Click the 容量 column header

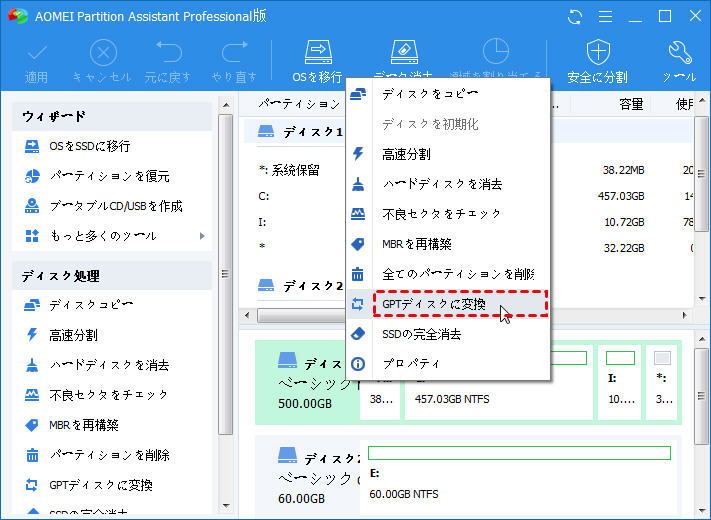(x=632, y=104)
